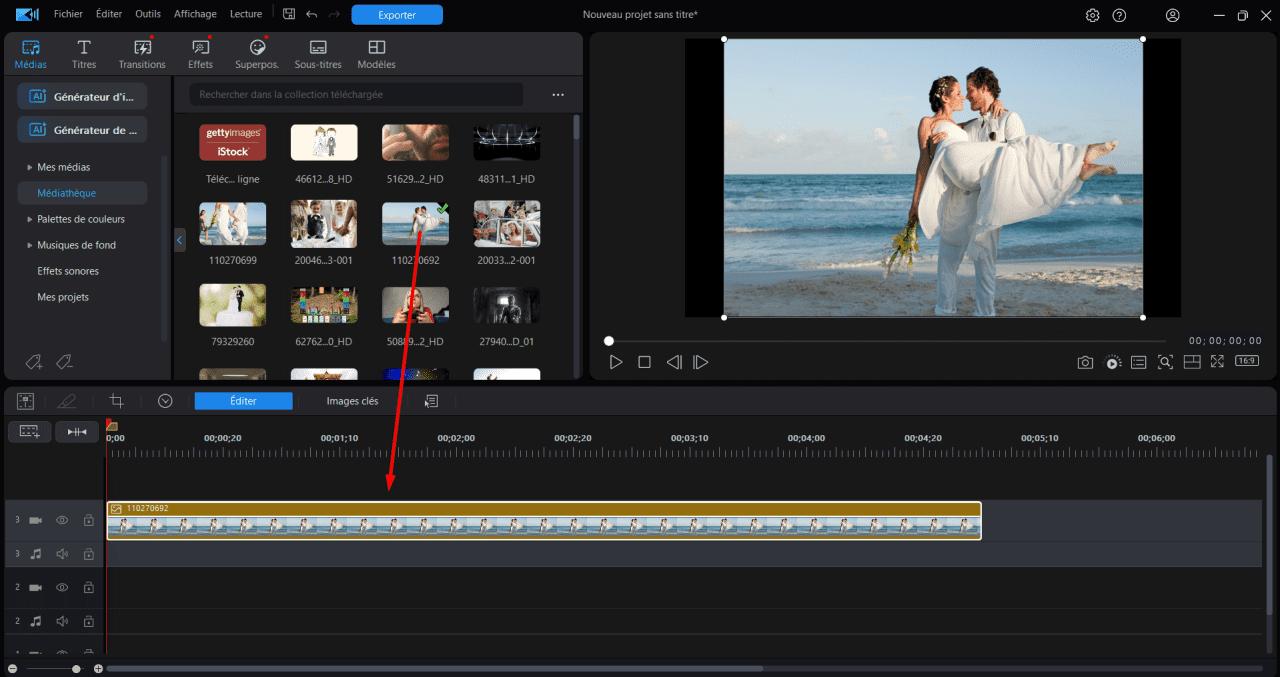
Task: Click the Exporter button
Action: coord(397,14)
